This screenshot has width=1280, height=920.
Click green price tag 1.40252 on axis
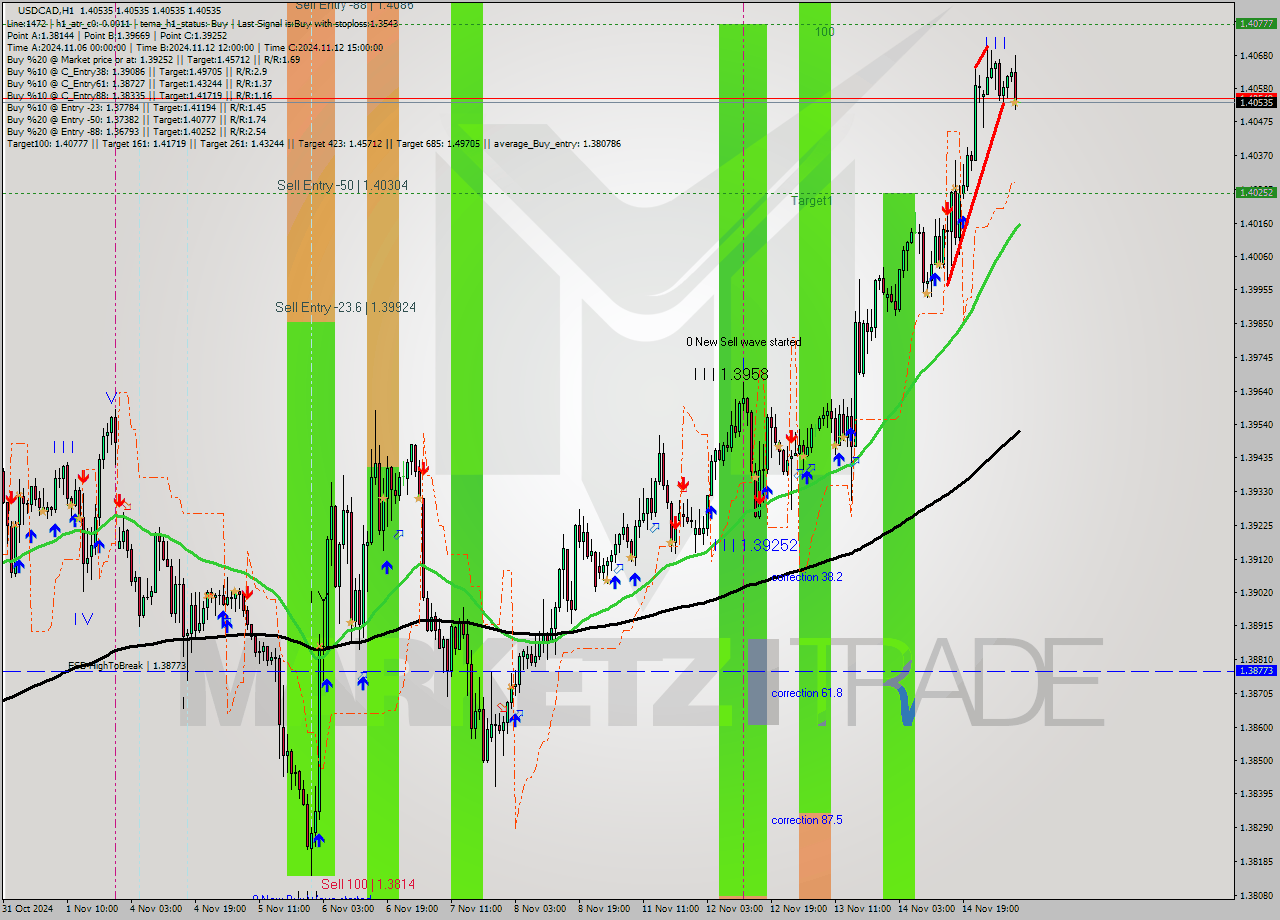(1255, 192)
